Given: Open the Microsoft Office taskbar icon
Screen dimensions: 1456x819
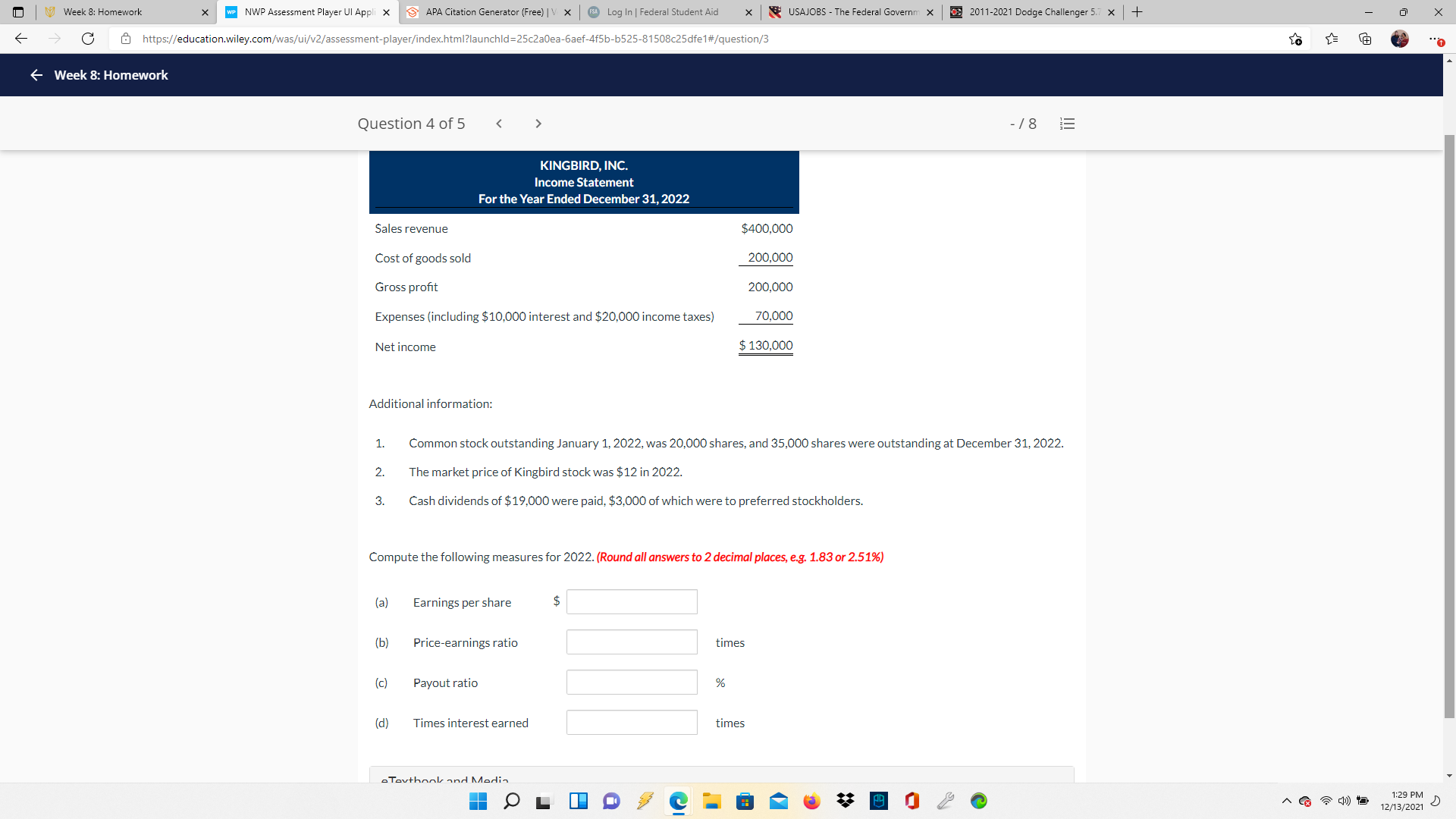Looking at the screenshot, I should point(912,801).
